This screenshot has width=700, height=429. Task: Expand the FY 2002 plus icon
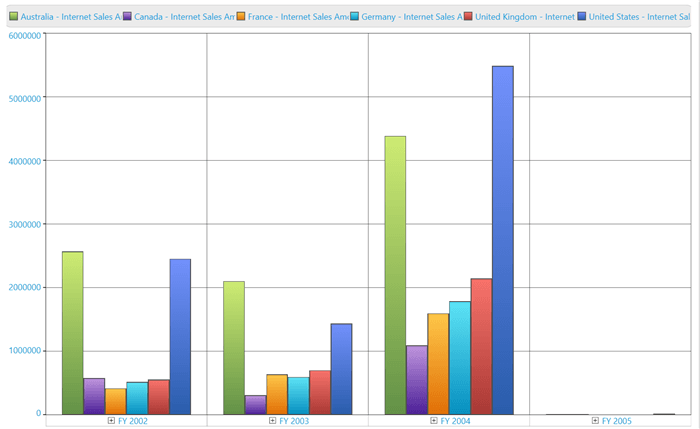(111, 421)
